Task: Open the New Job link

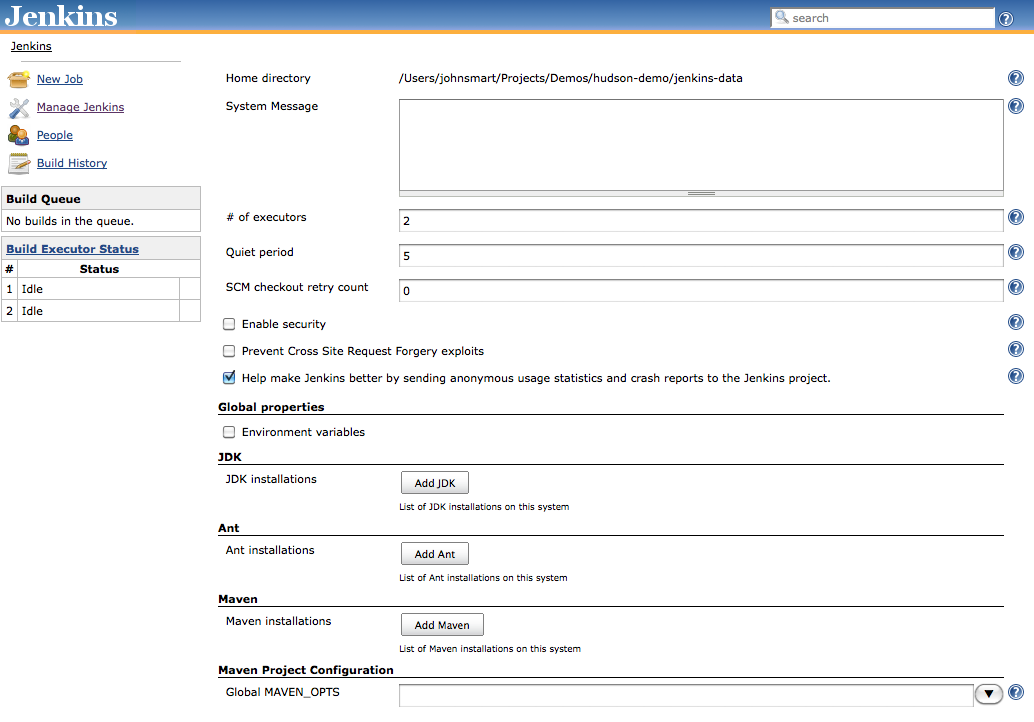Action: tap(59, 79)
